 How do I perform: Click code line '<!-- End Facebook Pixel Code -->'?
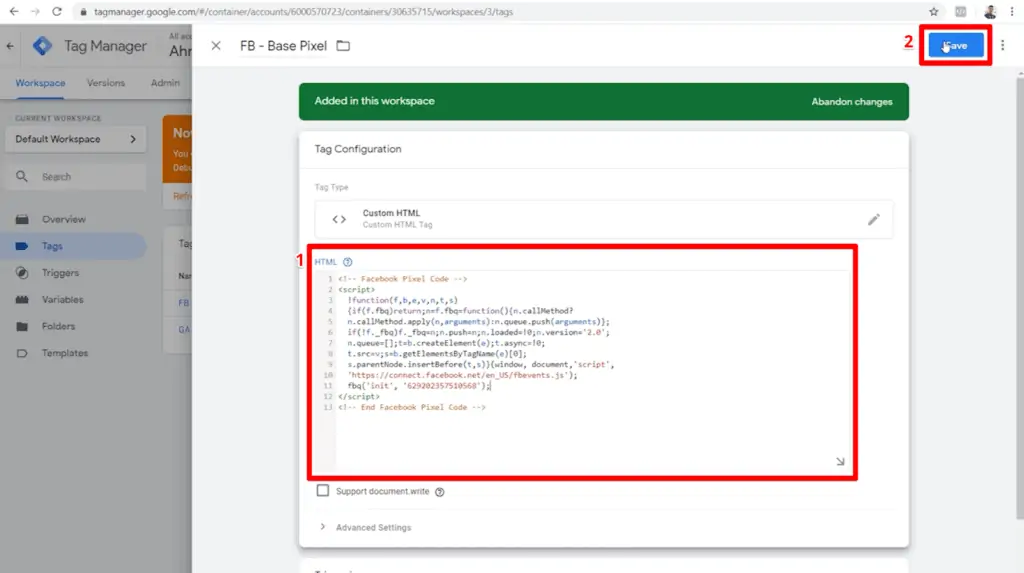point(411,407)
